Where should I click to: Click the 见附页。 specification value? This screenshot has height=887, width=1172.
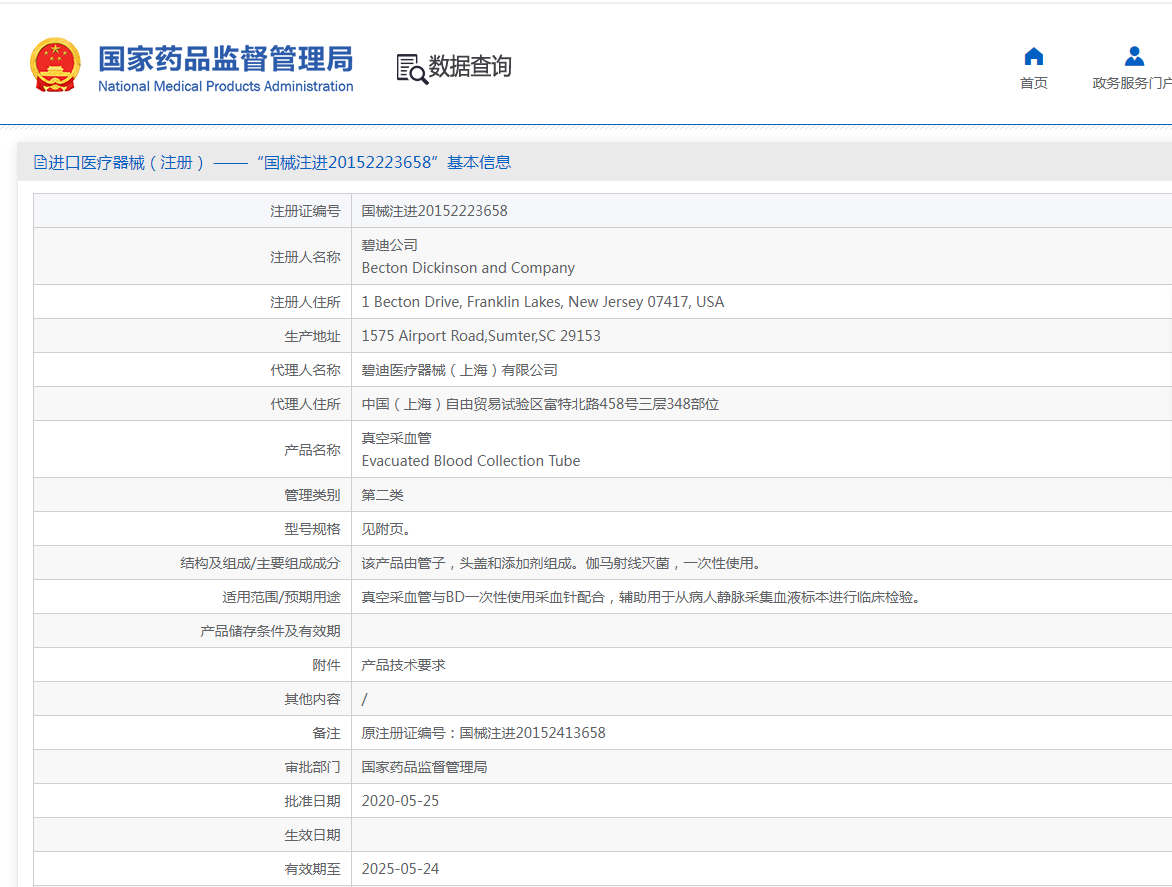[x=386, y=529]
